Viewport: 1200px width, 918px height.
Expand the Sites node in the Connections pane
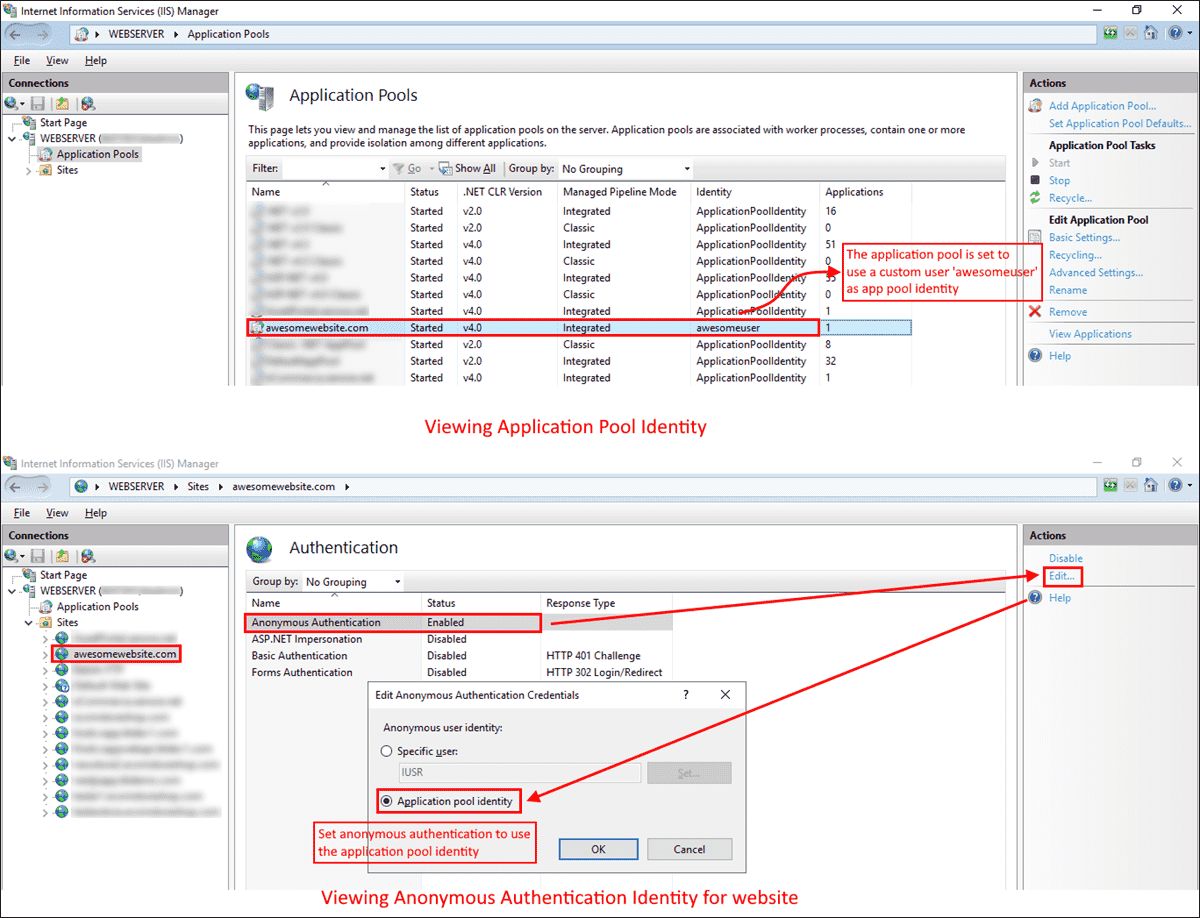click(27, 170)
